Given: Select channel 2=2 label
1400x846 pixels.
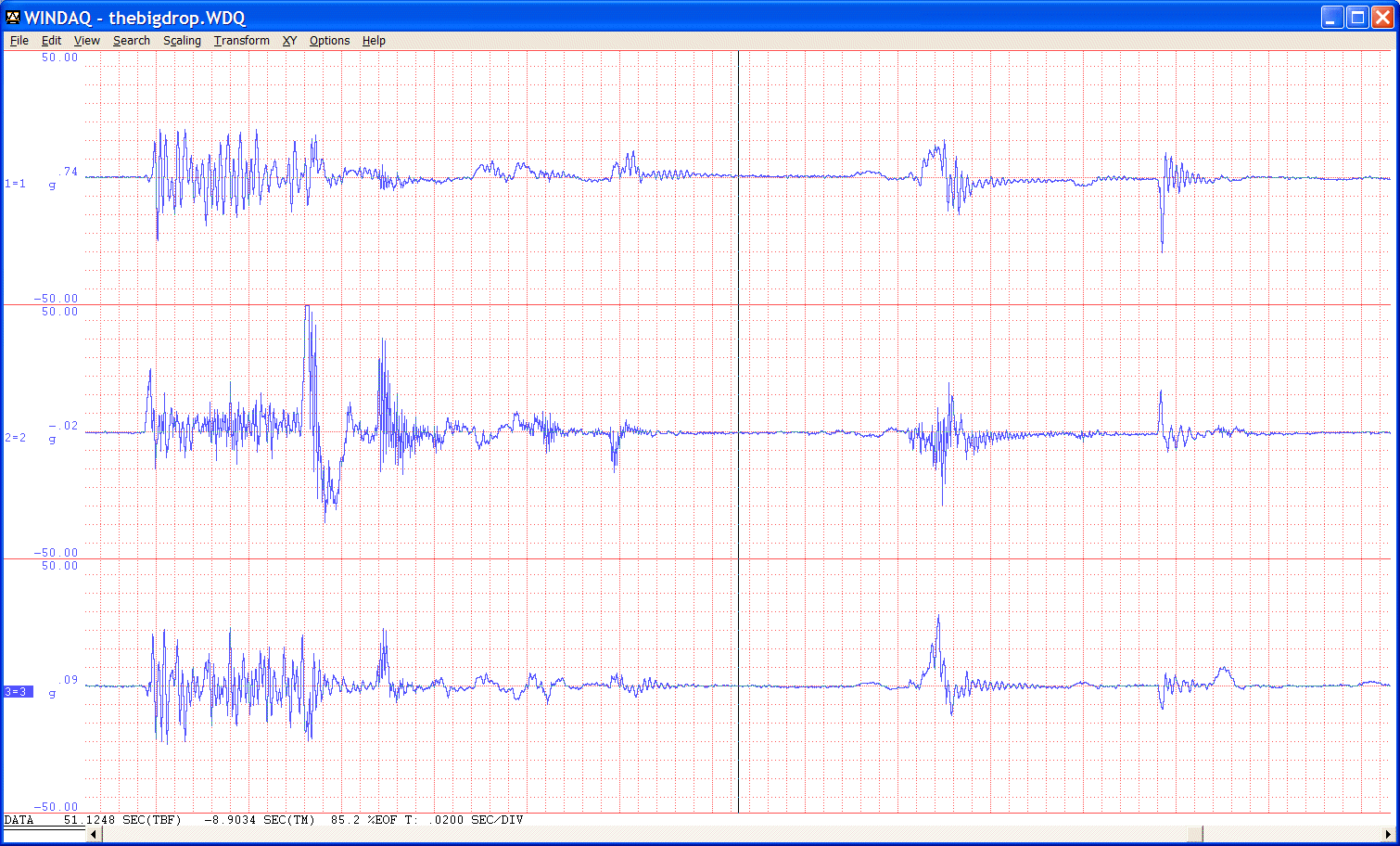Looking at the screenshot, I should pyautogui.click(x=16, y=438).
